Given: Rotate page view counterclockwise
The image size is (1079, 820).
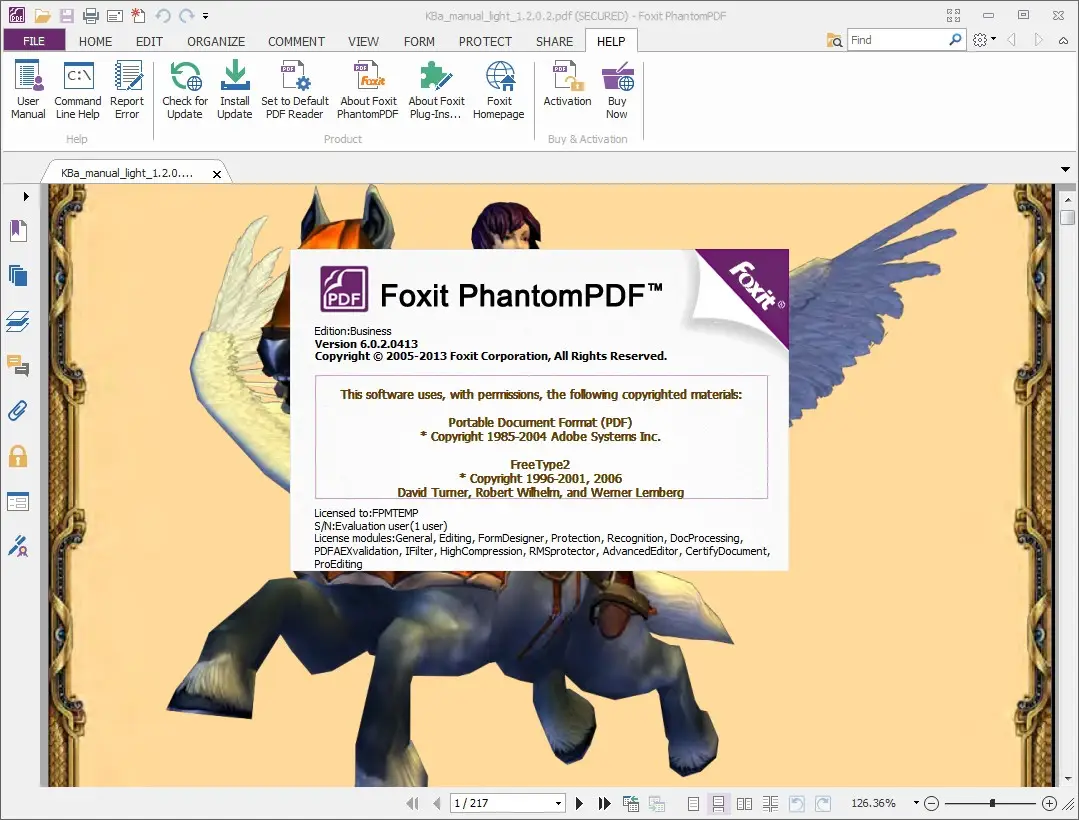Looking at the screenshot, I should point(797,803).
